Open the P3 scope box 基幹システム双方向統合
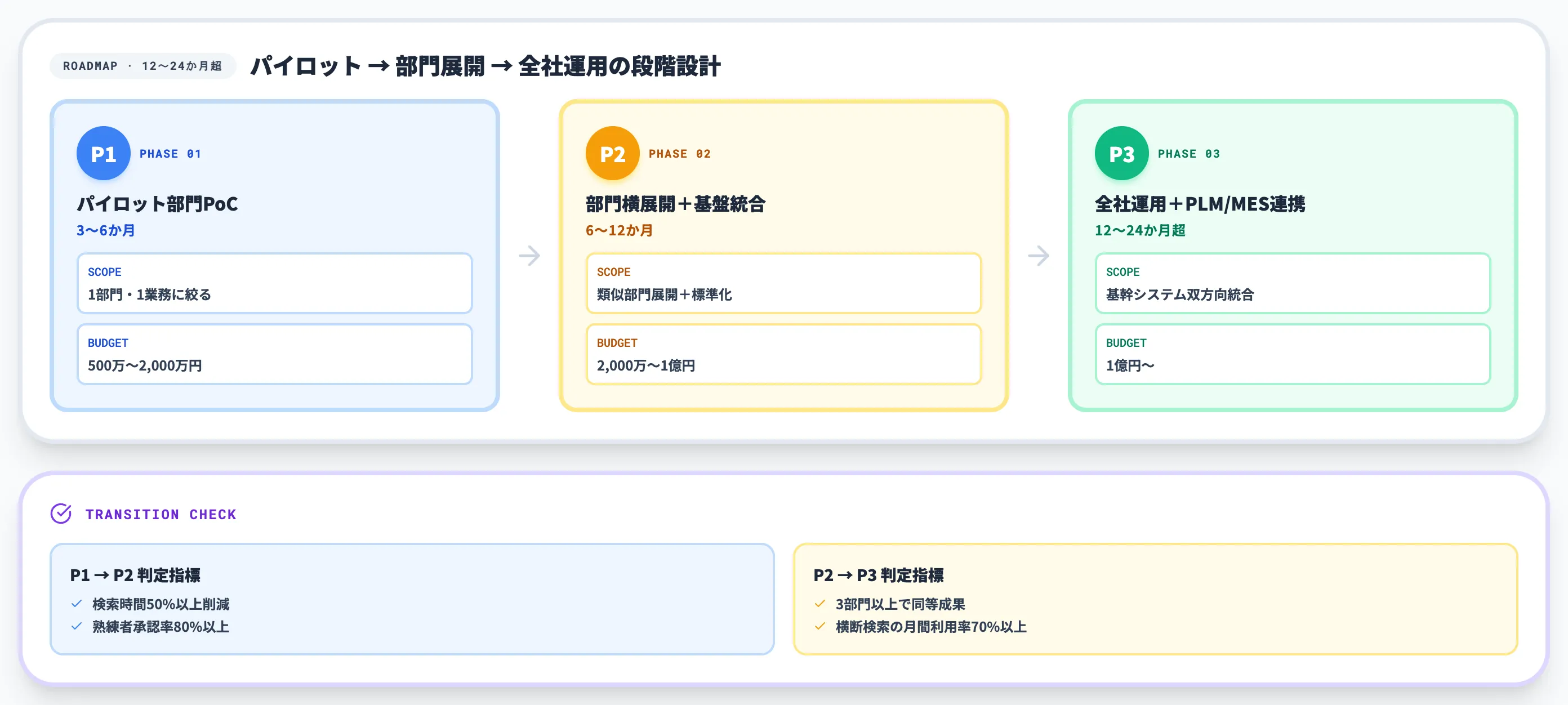 click(x=1293, y=283)
